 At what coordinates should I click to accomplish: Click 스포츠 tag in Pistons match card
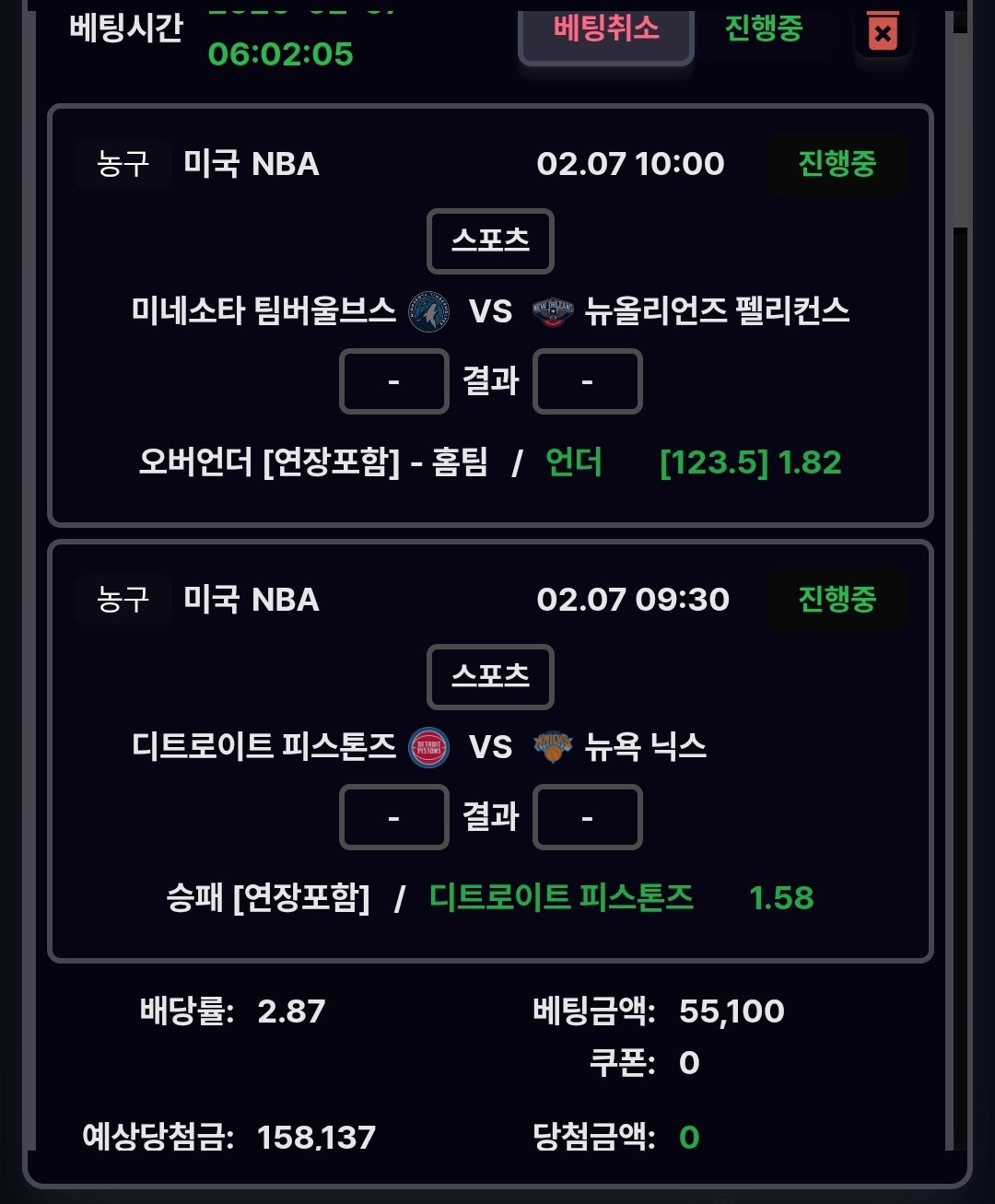[490, 677]
